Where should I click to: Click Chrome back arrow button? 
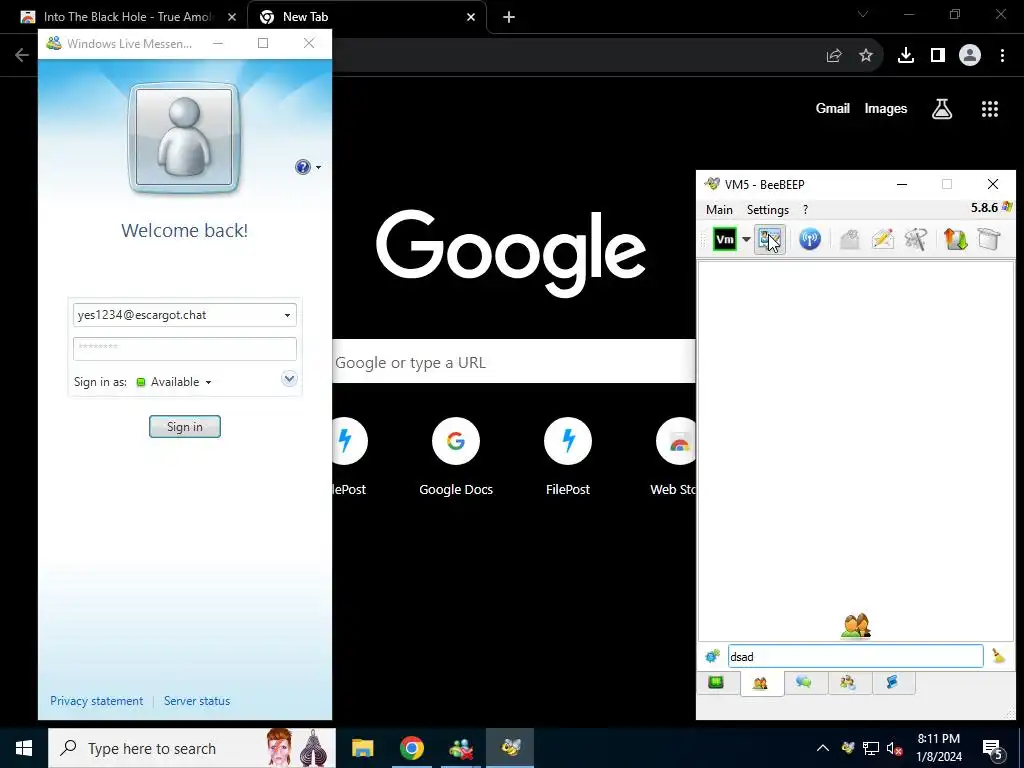point(22,56)
